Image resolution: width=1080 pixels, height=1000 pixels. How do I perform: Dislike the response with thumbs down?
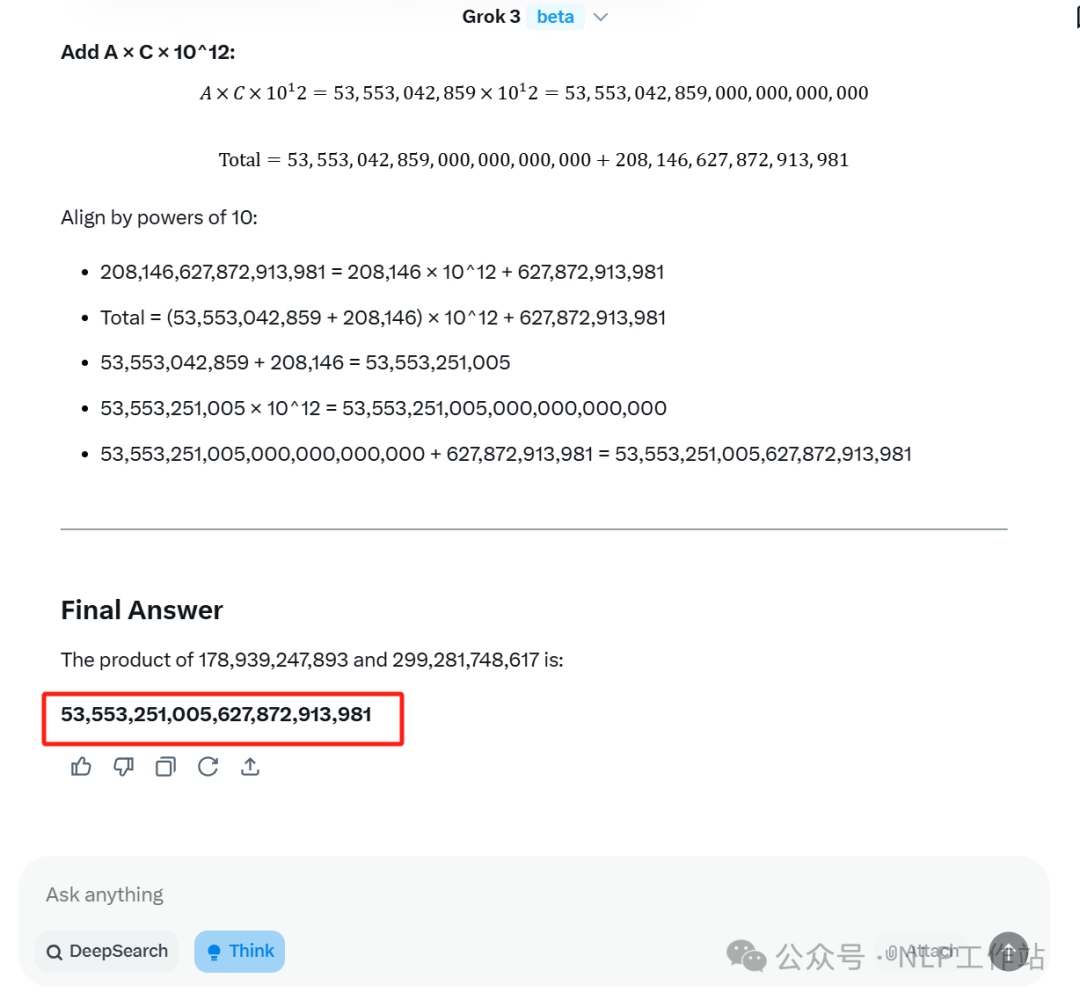point(123,767)
